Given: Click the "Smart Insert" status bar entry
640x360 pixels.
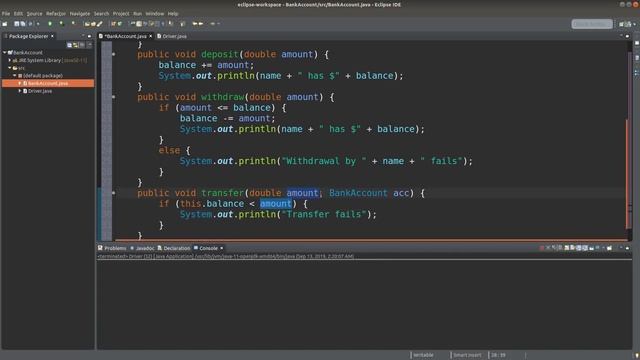Looking at the screenshot, I should (467, 355).
